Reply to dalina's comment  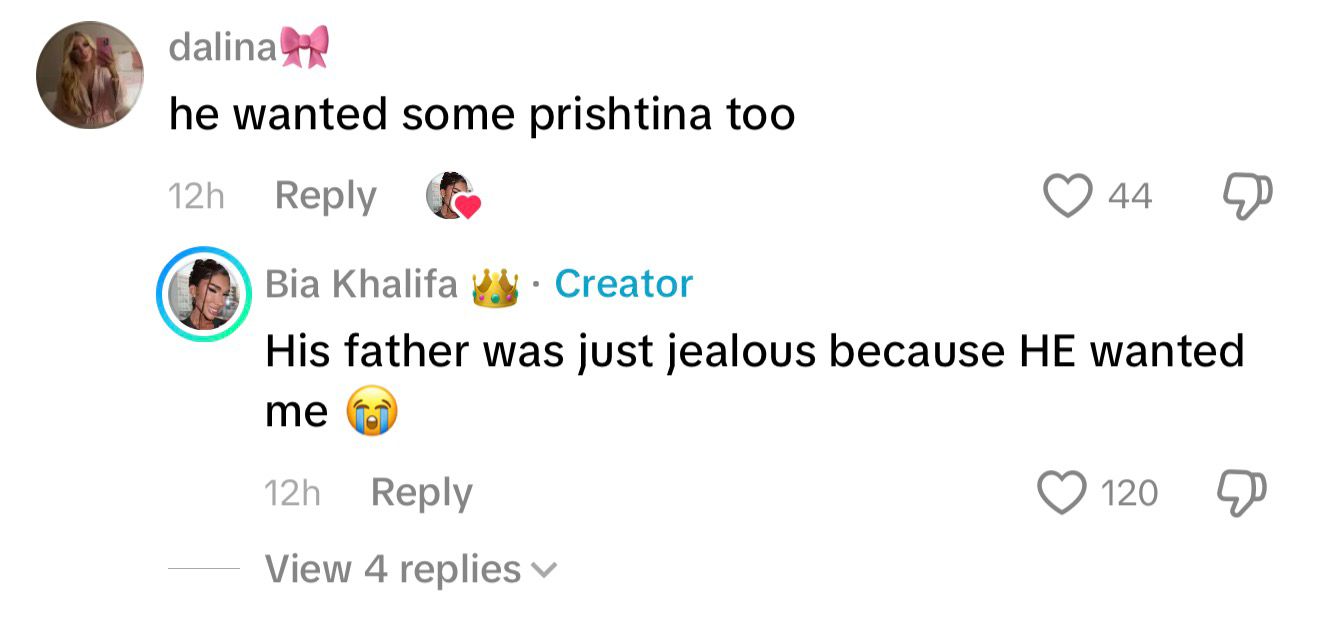click(325, 196)
